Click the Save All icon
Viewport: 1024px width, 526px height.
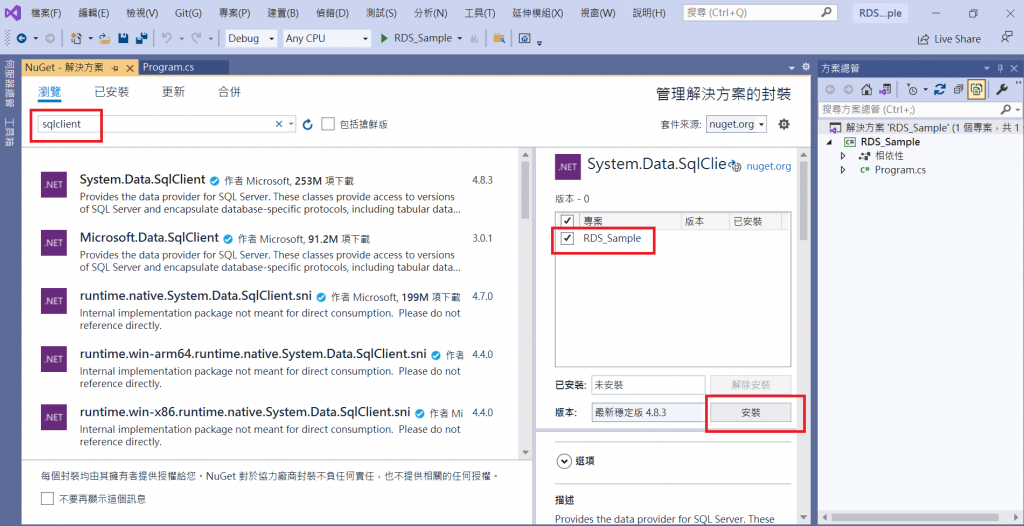pos(140,39)
